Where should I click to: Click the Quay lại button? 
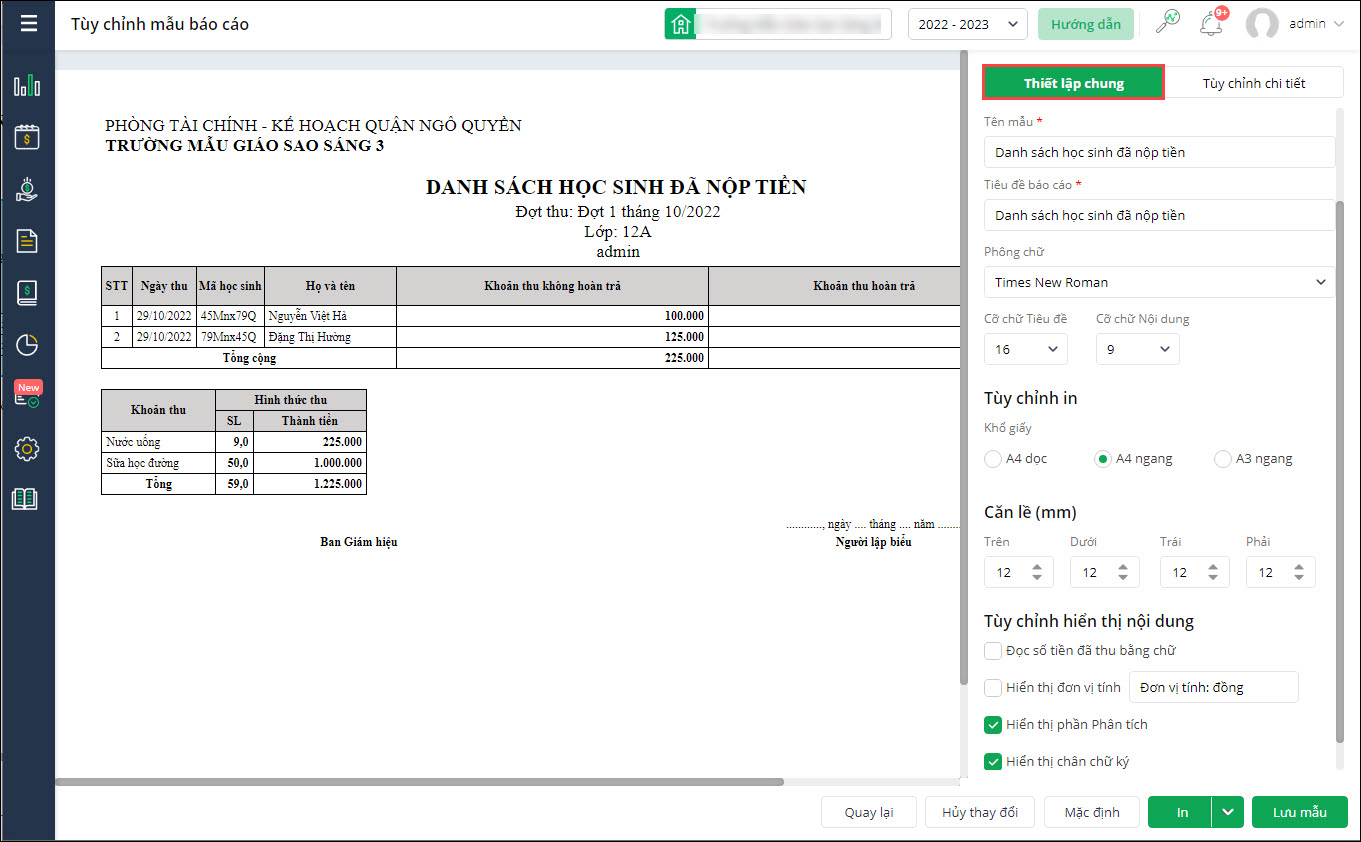[x=869, y=812]
